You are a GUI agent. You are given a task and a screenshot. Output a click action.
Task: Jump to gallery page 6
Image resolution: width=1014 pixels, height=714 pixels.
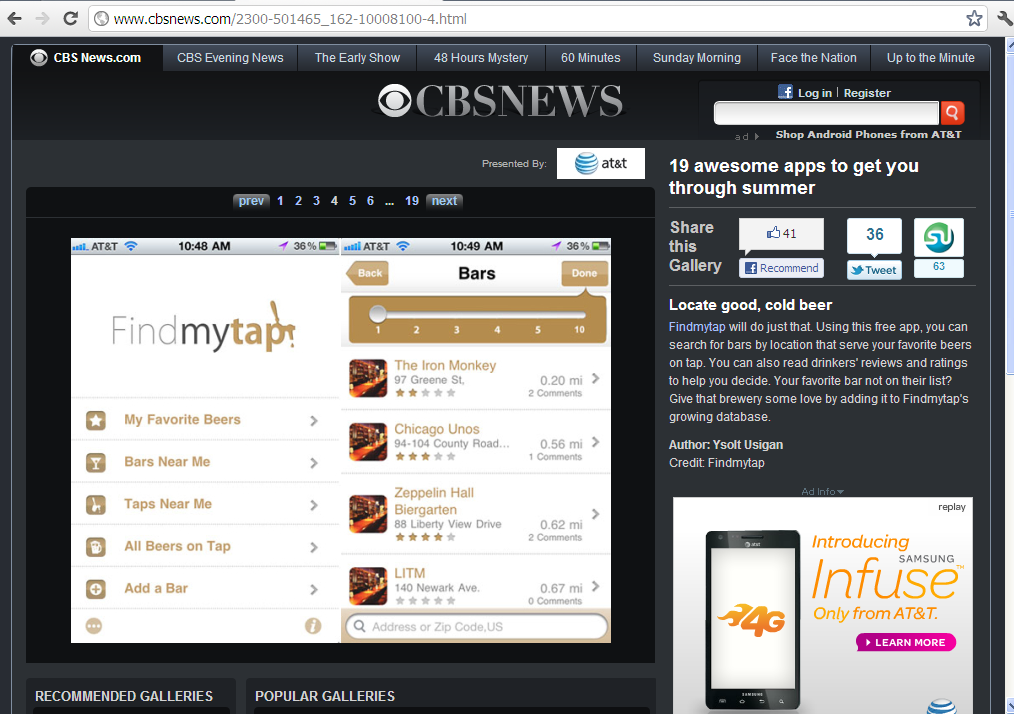coord(371,200)
